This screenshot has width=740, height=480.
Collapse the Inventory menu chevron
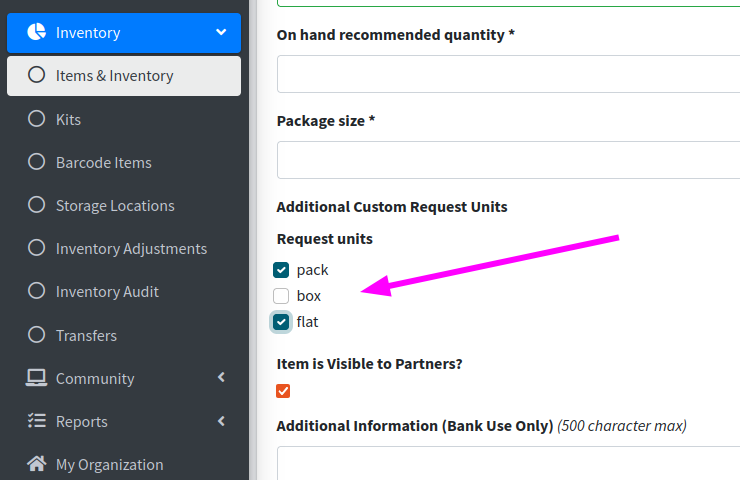coord(221,32)
